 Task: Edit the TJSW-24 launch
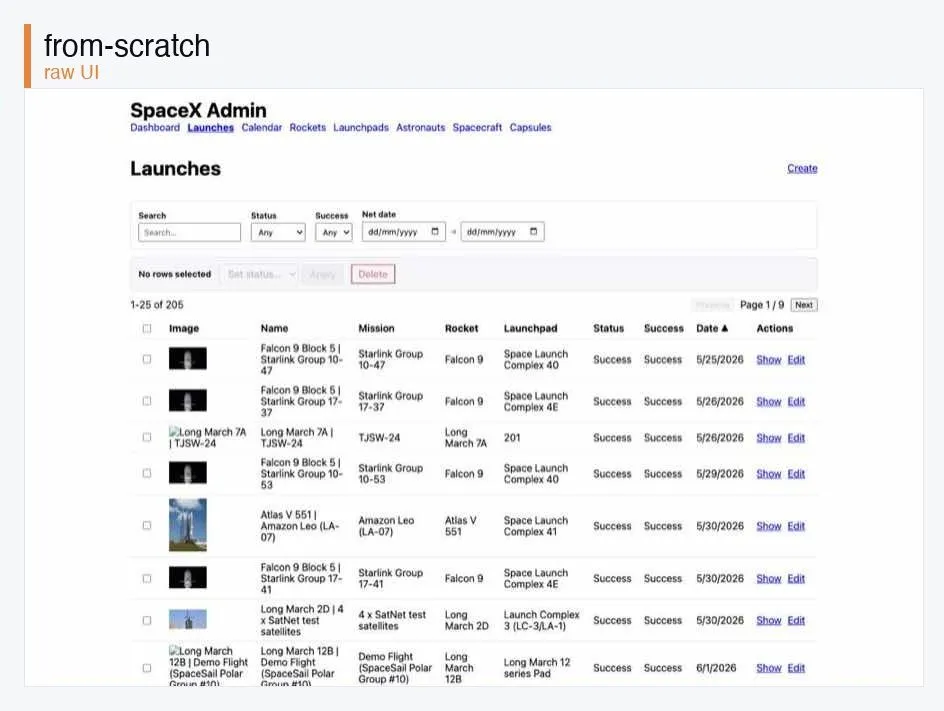(x=796, y=438)
